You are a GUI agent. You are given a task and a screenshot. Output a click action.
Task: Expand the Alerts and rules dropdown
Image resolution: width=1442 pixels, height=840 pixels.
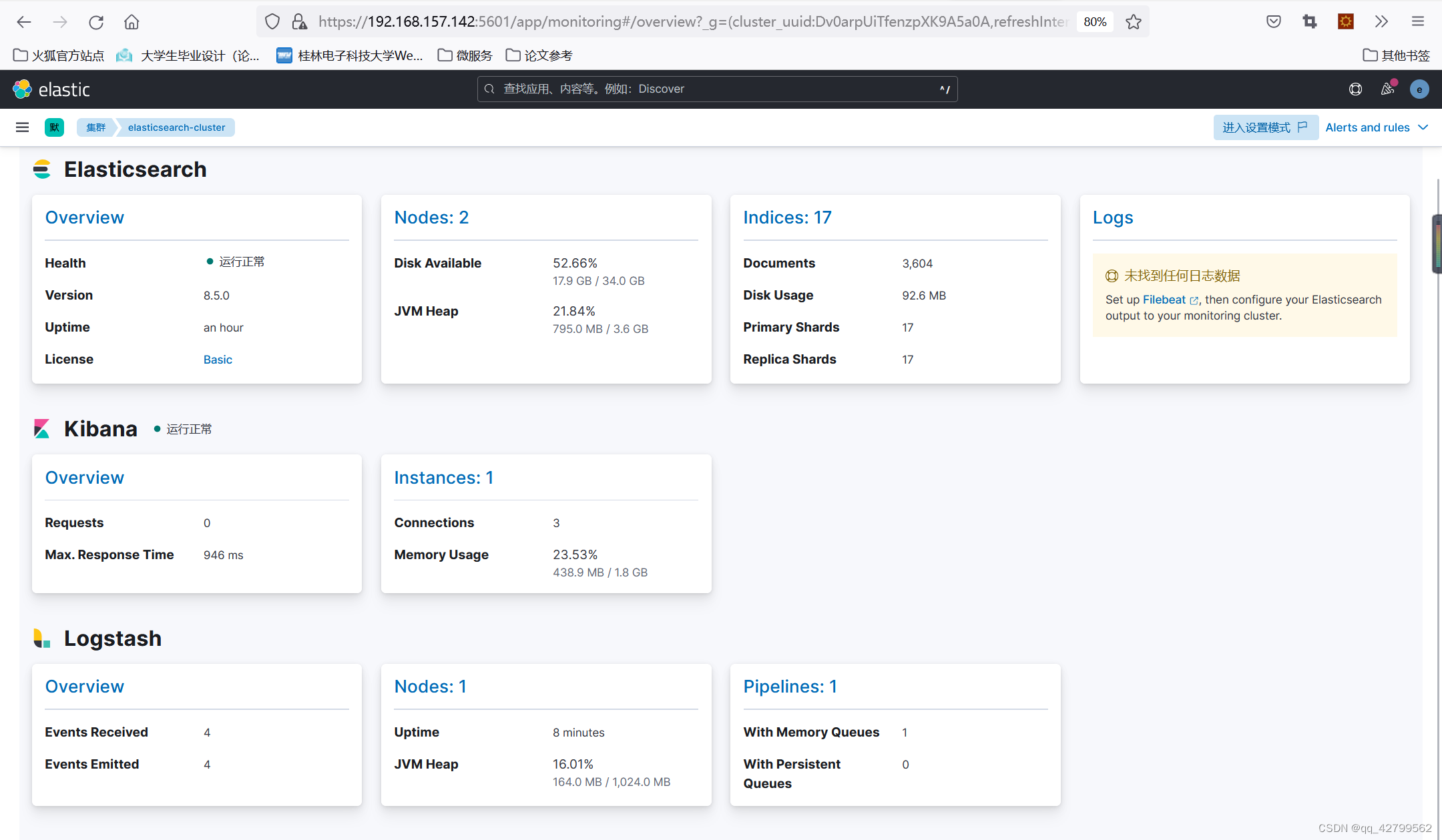(x=1376, y=127)
